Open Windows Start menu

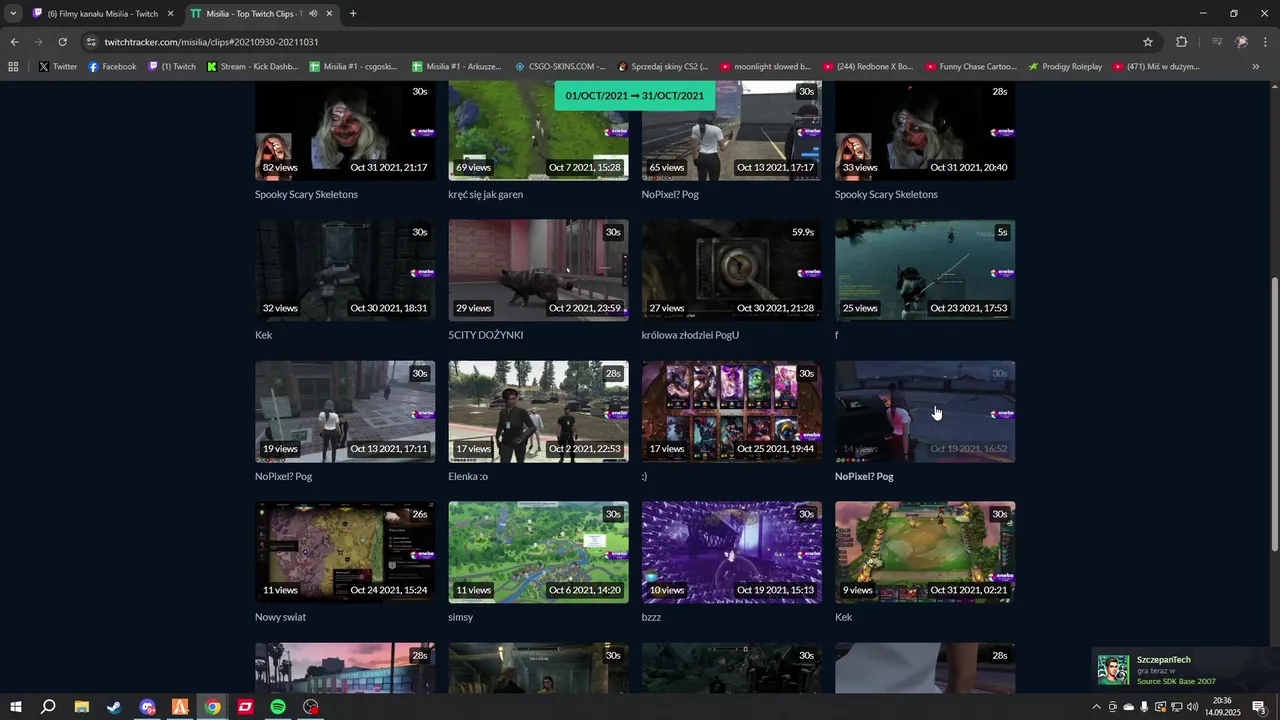(16, 707)
